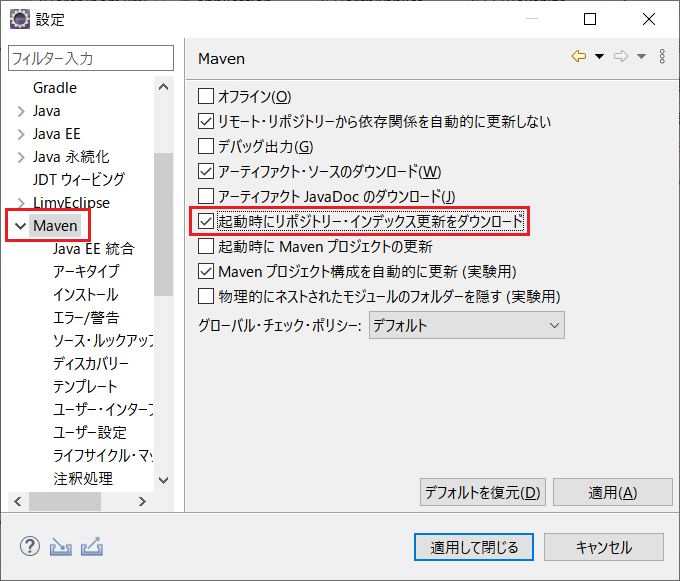Open the グローバル・チェック・ポリシー dropdown
Screen dimensions: 680x581
click(x=467, y=325)
